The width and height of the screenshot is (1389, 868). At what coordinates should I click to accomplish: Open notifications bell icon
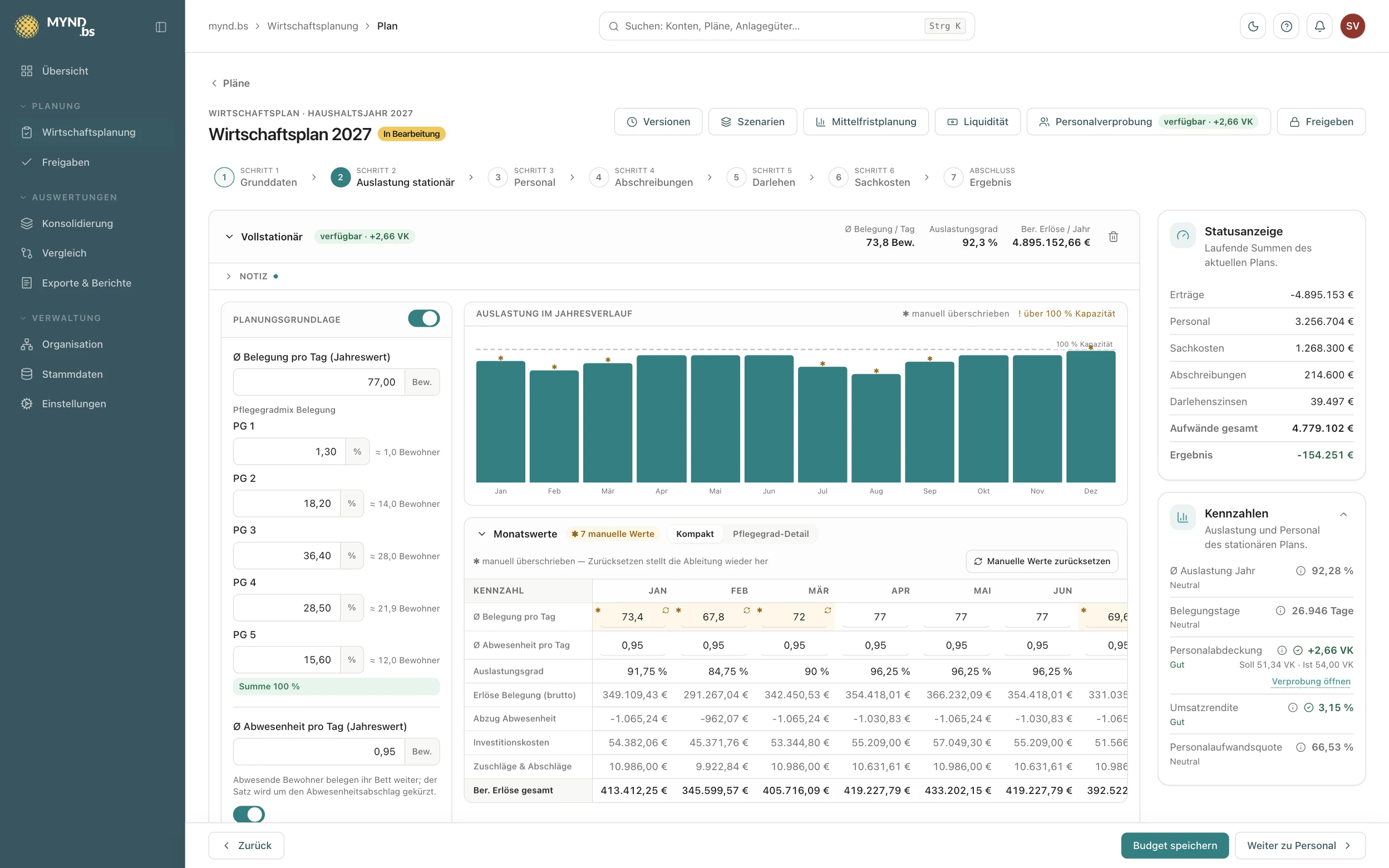(1319, 26)
